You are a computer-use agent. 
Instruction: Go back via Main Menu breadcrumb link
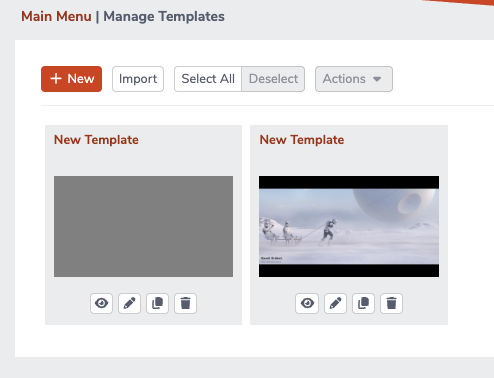pyautogui.click(x=56, y=16)
